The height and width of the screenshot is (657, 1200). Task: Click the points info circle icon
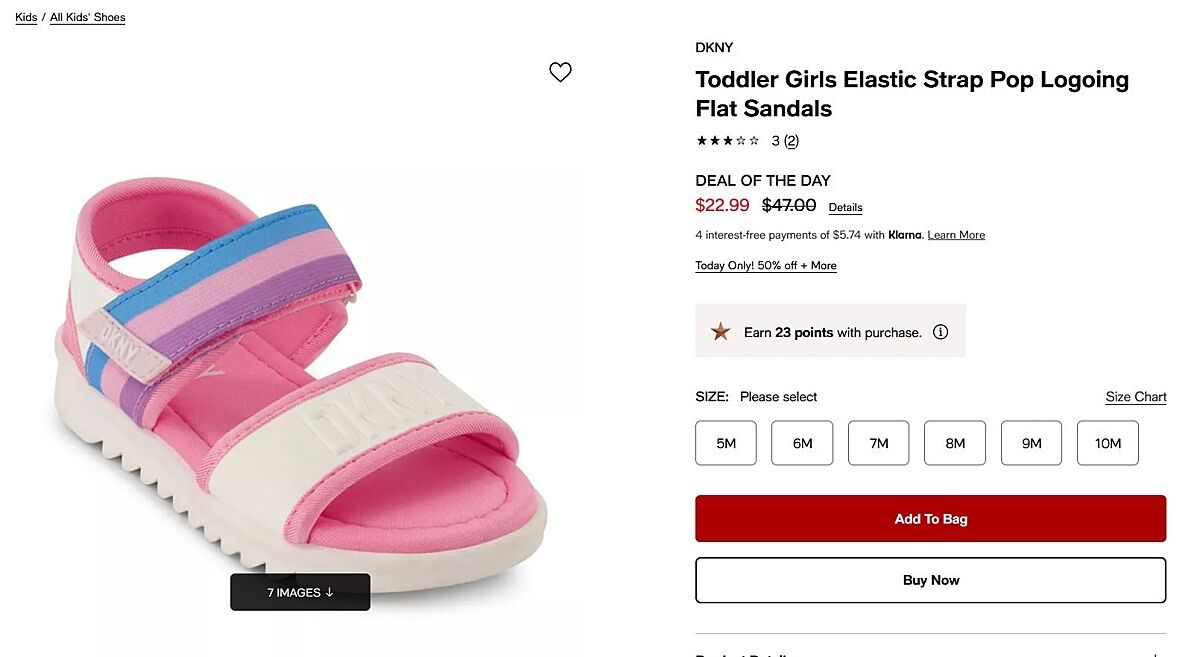(x=940, y=332)
